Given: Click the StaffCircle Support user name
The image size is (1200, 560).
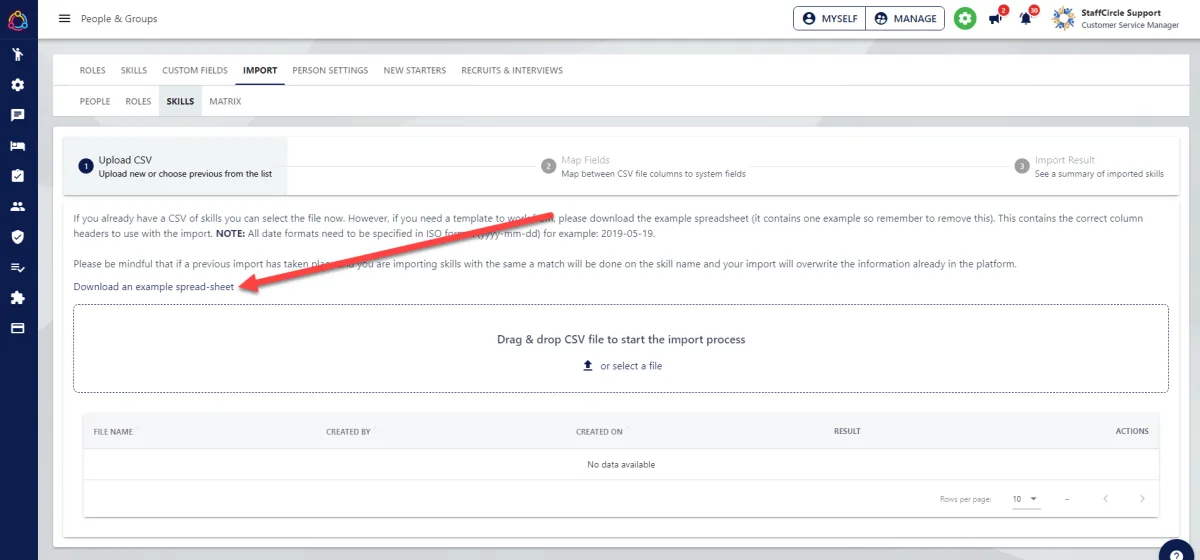Looking at the screenshot, I should (1121, 13).
